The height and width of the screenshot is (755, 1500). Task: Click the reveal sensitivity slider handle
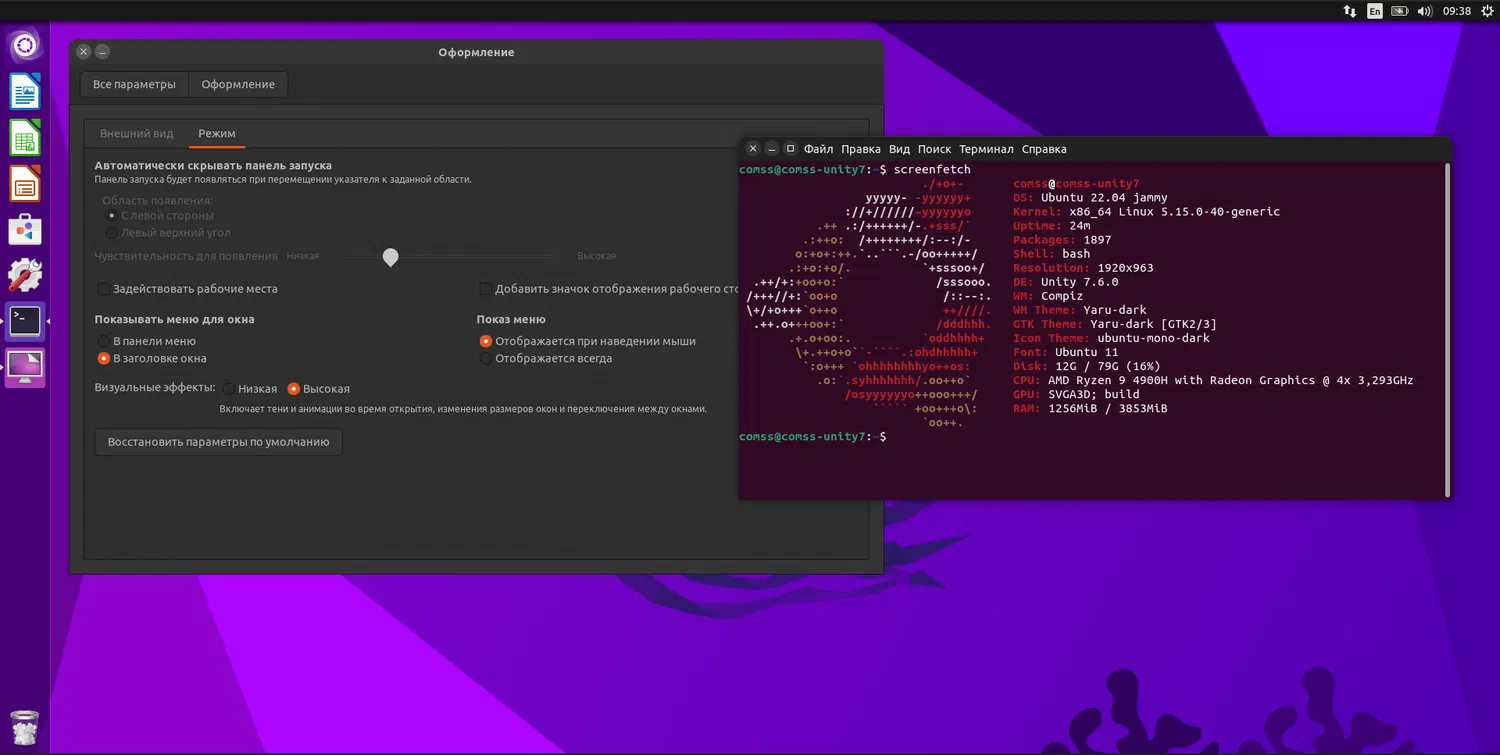(391, 257)
